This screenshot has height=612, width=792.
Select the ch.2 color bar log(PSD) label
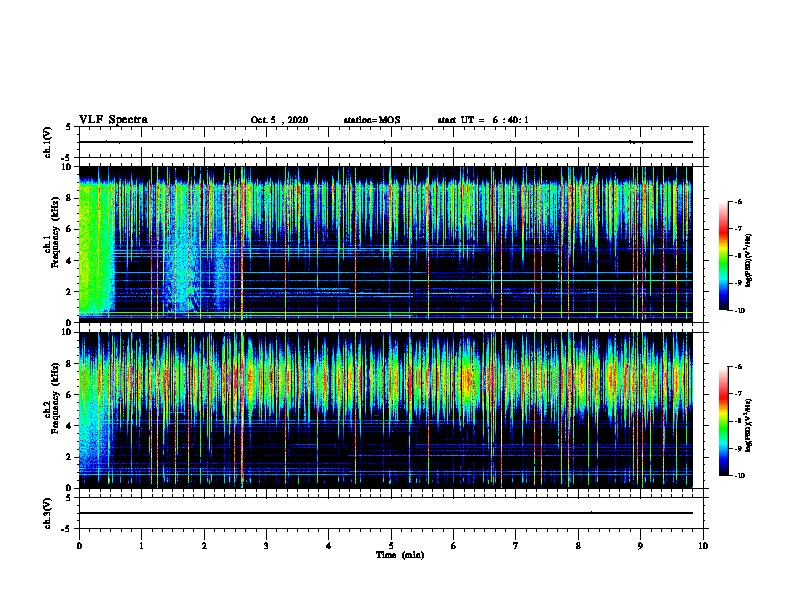point(748,425)
